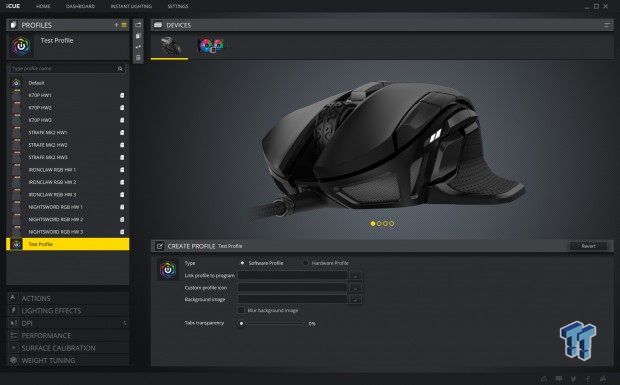Click the copy profile icon beside profiles panel
The height and width of the screenshot is (385, 620).
pos(138,36)
